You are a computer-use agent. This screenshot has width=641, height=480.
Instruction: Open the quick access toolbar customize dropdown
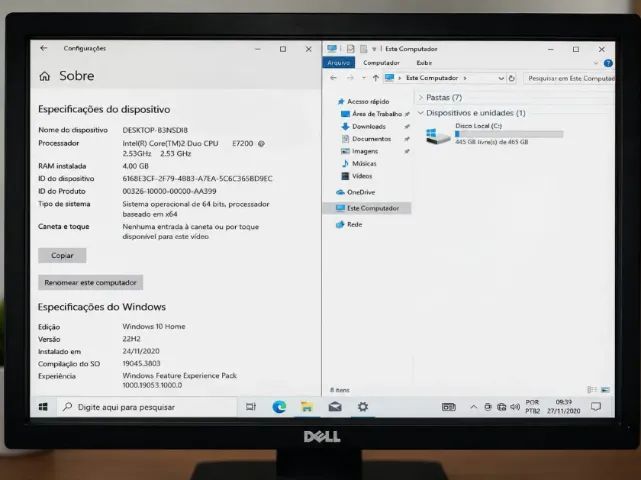pyautogui.click(x=374, y=49)
